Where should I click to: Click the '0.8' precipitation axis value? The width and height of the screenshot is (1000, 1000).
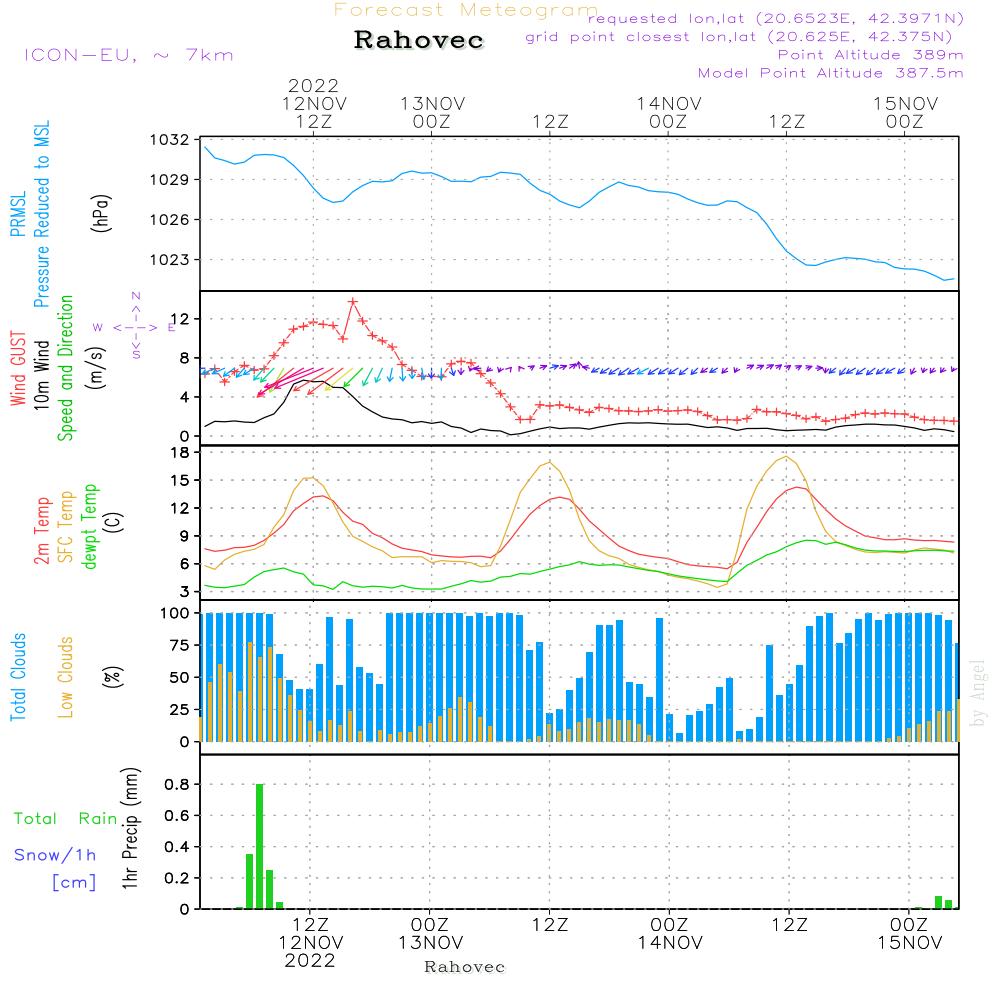(x=177, y=784)
